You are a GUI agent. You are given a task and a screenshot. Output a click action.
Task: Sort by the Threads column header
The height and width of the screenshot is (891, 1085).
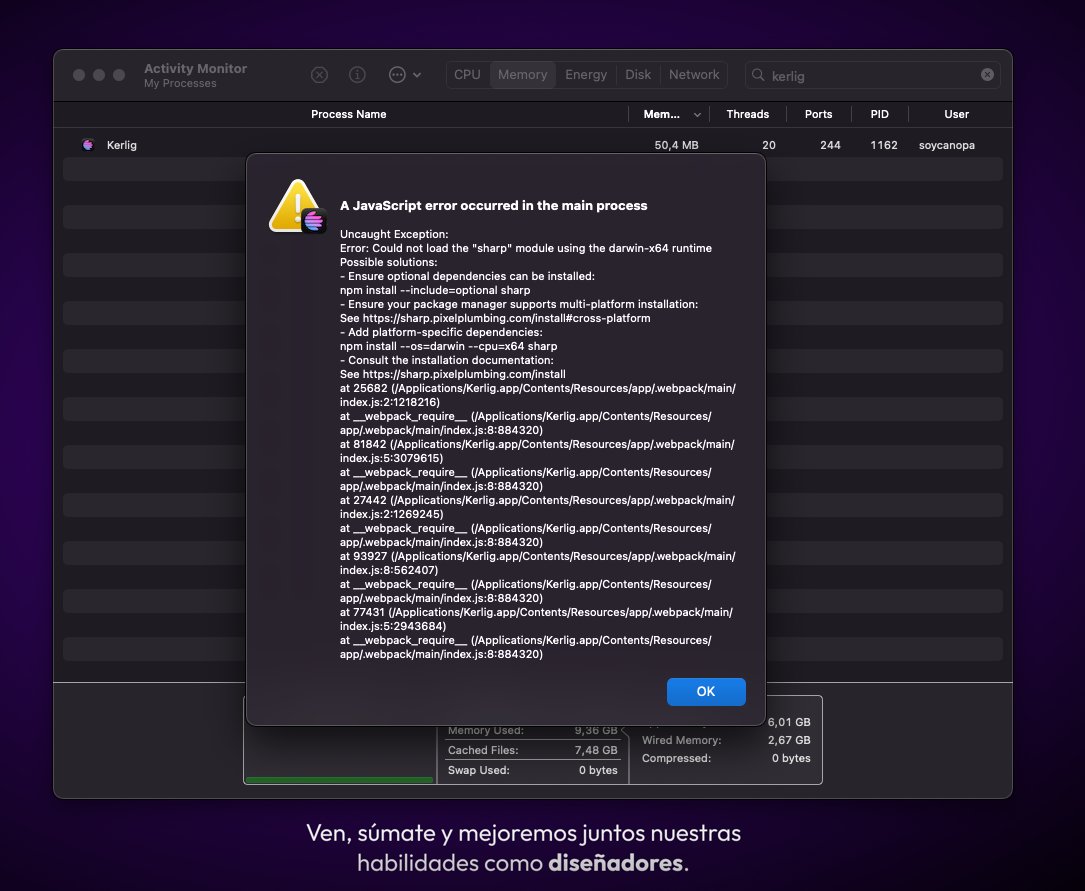coord(747,114)
